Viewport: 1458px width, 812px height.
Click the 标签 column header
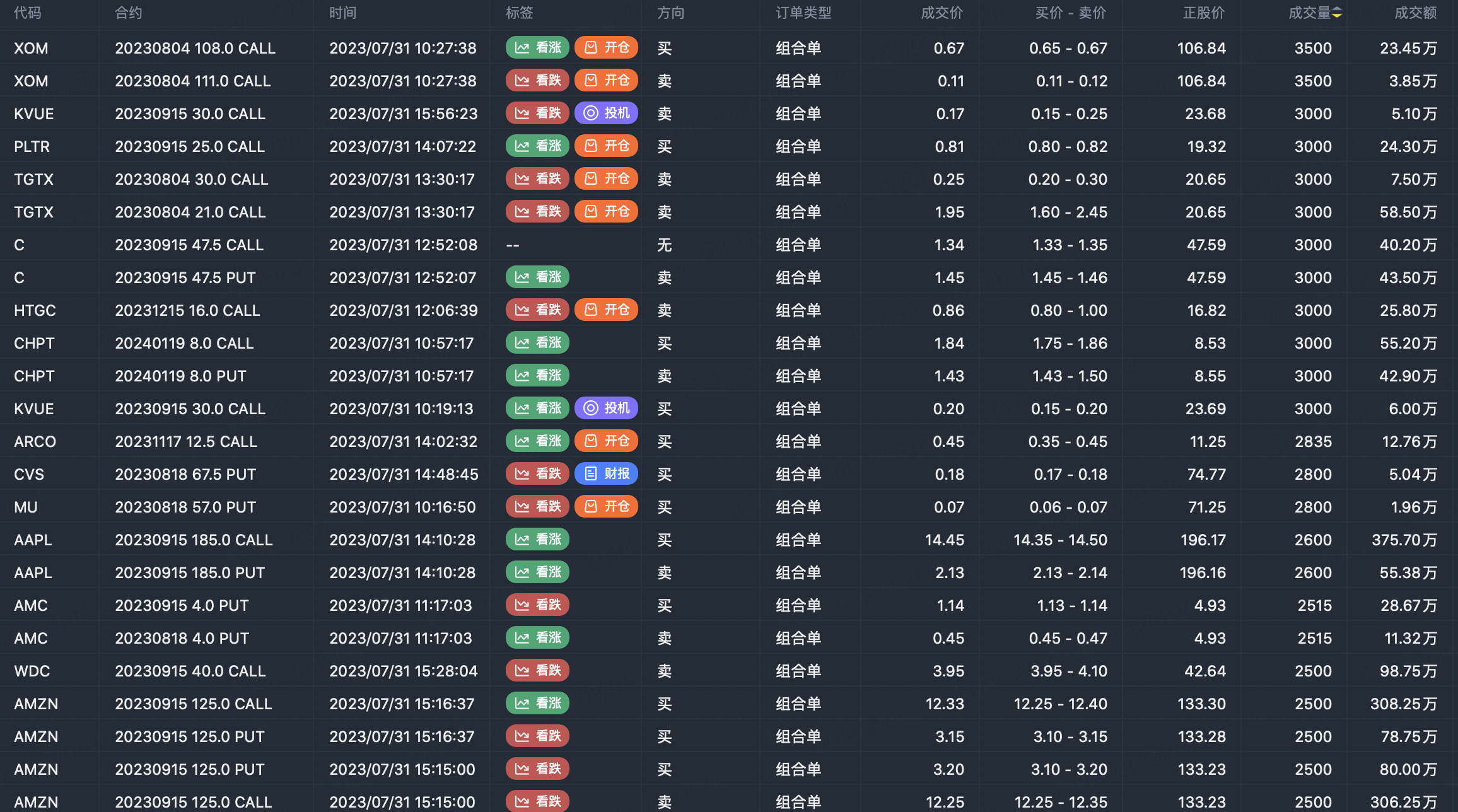click(x=519, y=13)
